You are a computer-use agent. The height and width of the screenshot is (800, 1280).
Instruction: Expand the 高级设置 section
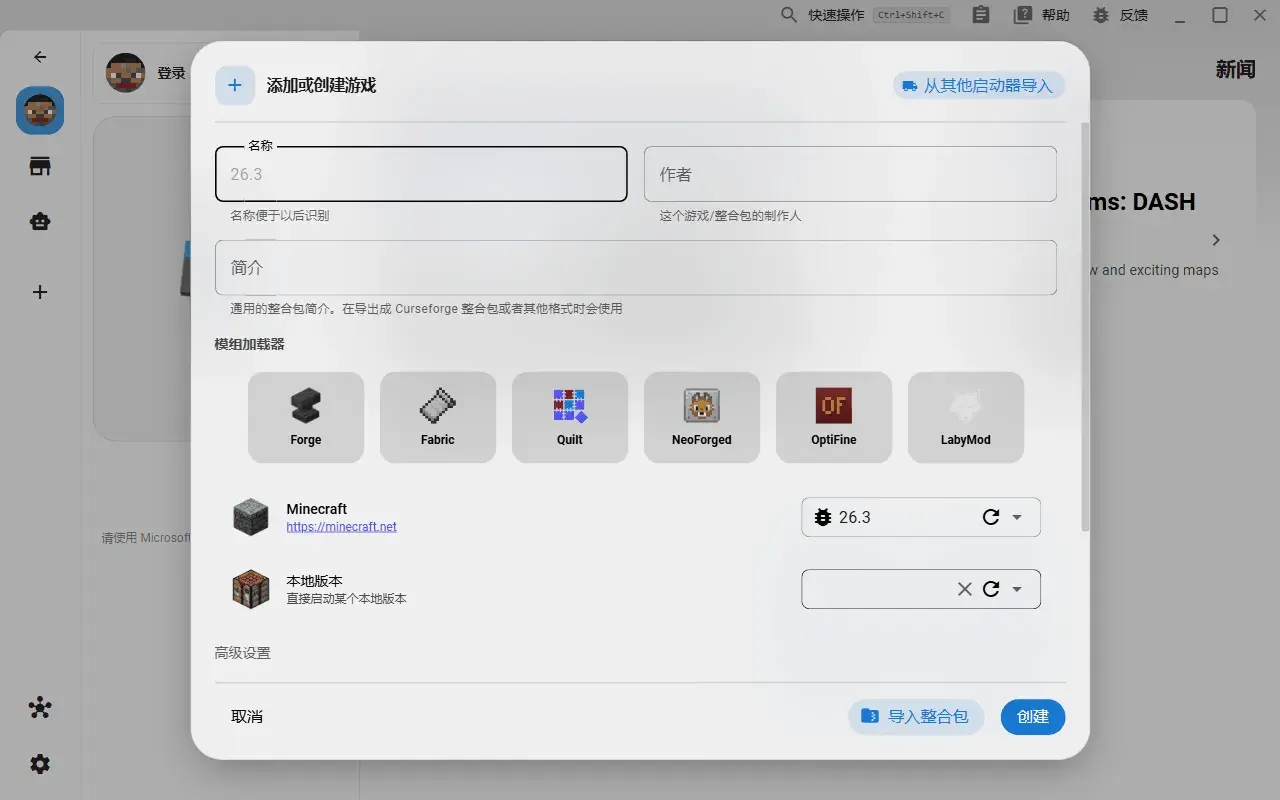point(242,653)
